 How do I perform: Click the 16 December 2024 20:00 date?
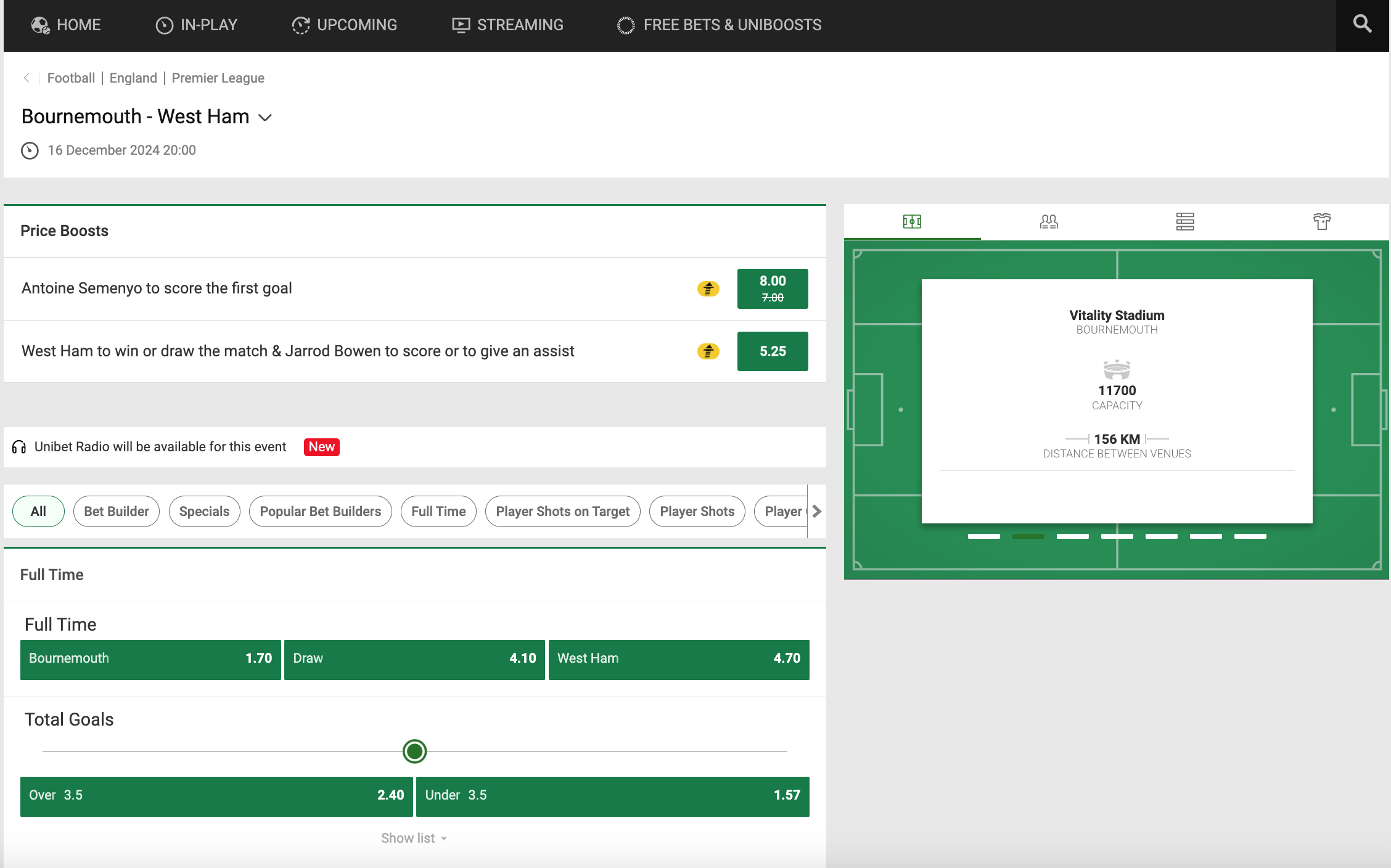(121, 150)
